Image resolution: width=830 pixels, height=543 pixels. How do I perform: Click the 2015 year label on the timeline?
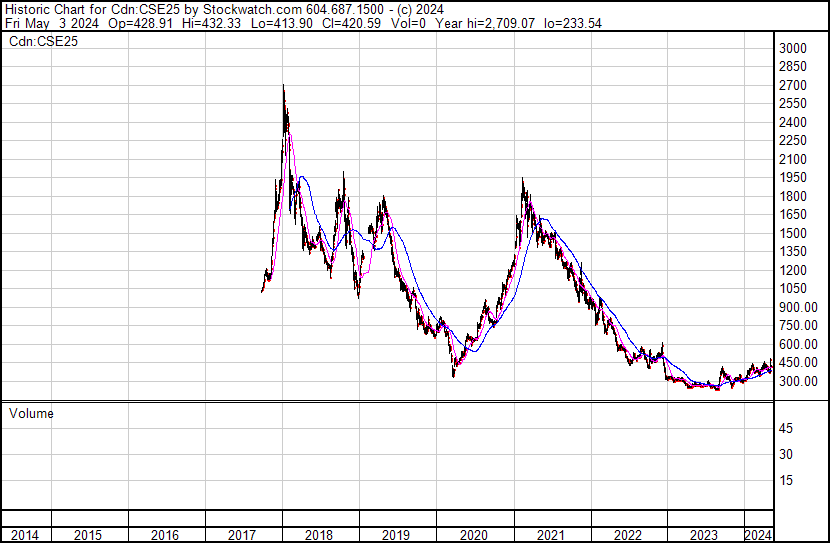[88, 535]
